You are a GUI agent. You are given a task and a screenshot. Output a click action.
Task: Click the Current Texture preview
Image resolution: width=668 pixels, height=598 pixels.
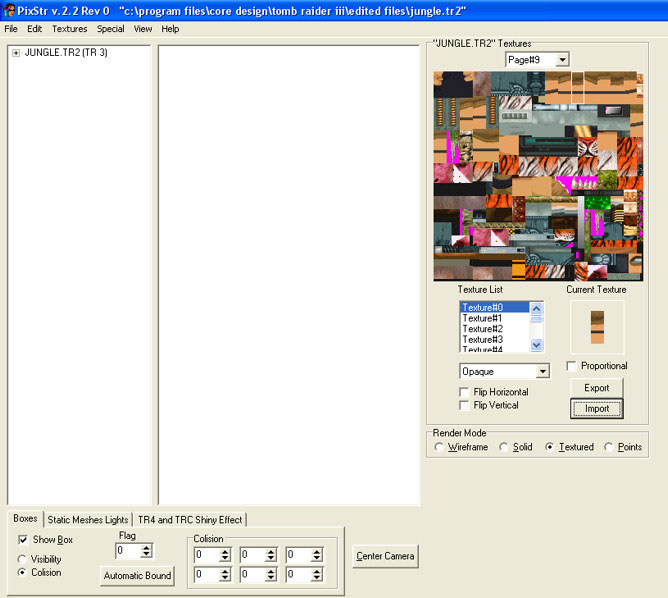pos(597,327)
